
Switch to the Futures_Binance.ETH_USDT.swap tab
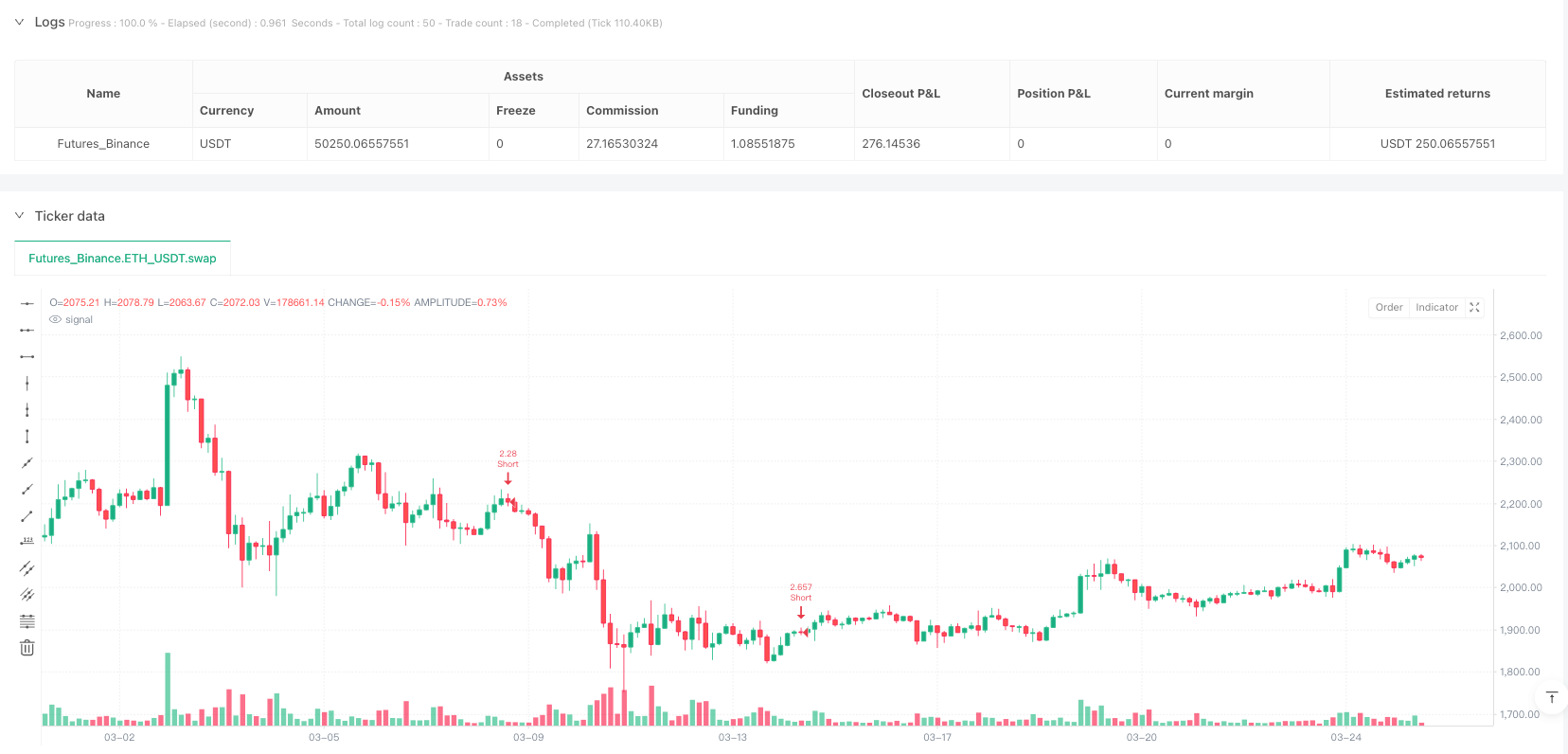[122, 258]
